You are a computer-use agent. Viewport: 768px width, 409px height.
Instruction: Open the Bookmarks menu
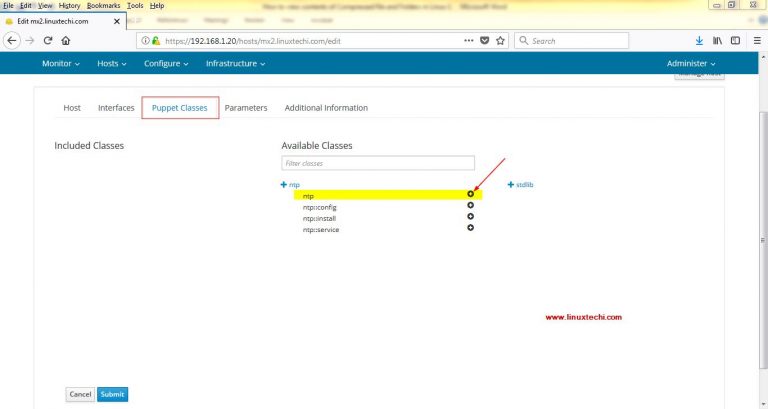pos(103,5)
